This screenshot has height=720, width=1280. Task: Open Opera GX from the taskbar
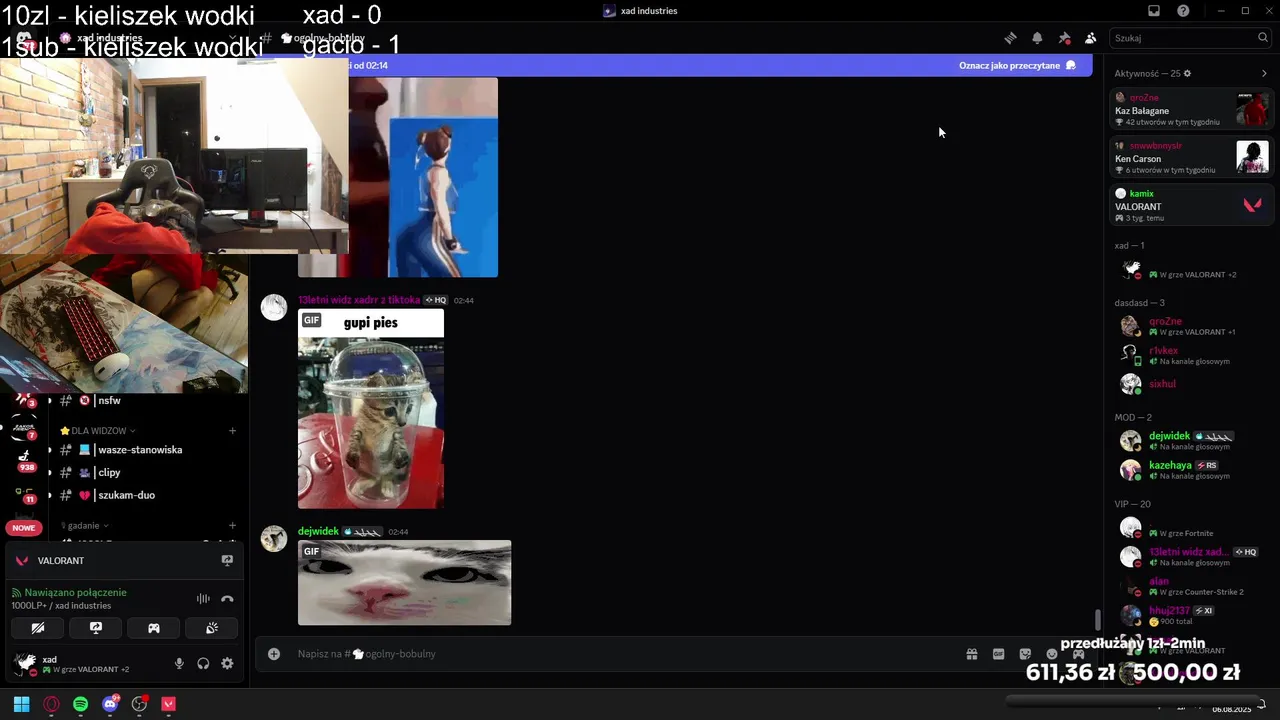tap(51, 704)
